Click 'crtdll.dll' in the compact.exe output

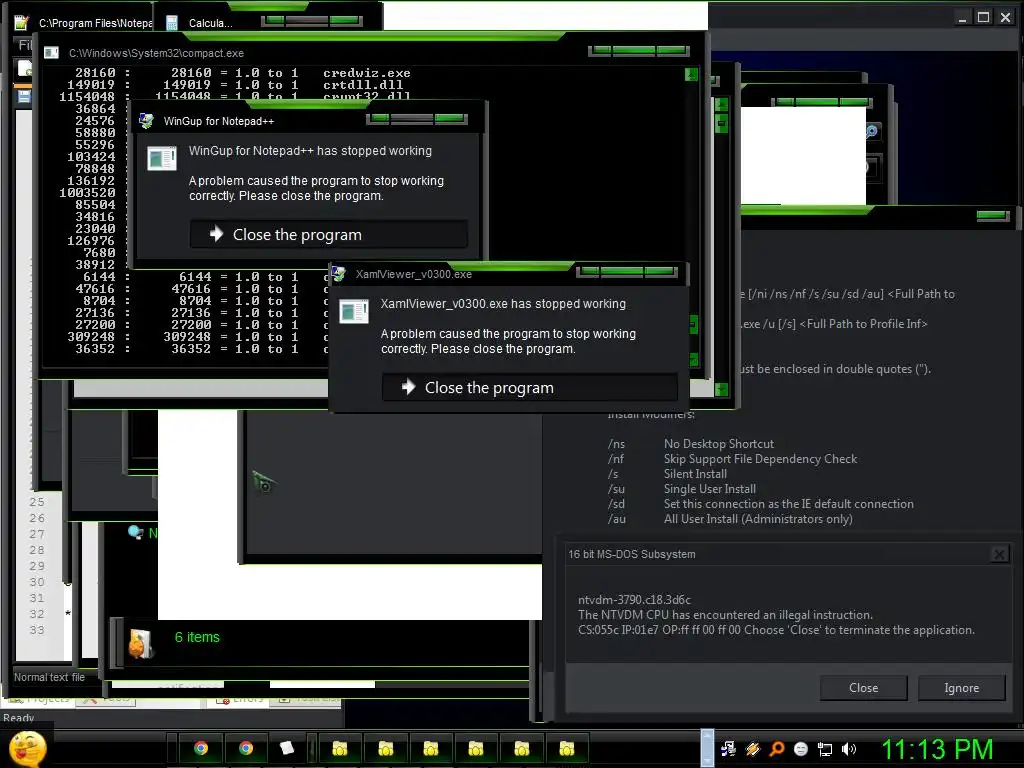click(x=363, y=85)
